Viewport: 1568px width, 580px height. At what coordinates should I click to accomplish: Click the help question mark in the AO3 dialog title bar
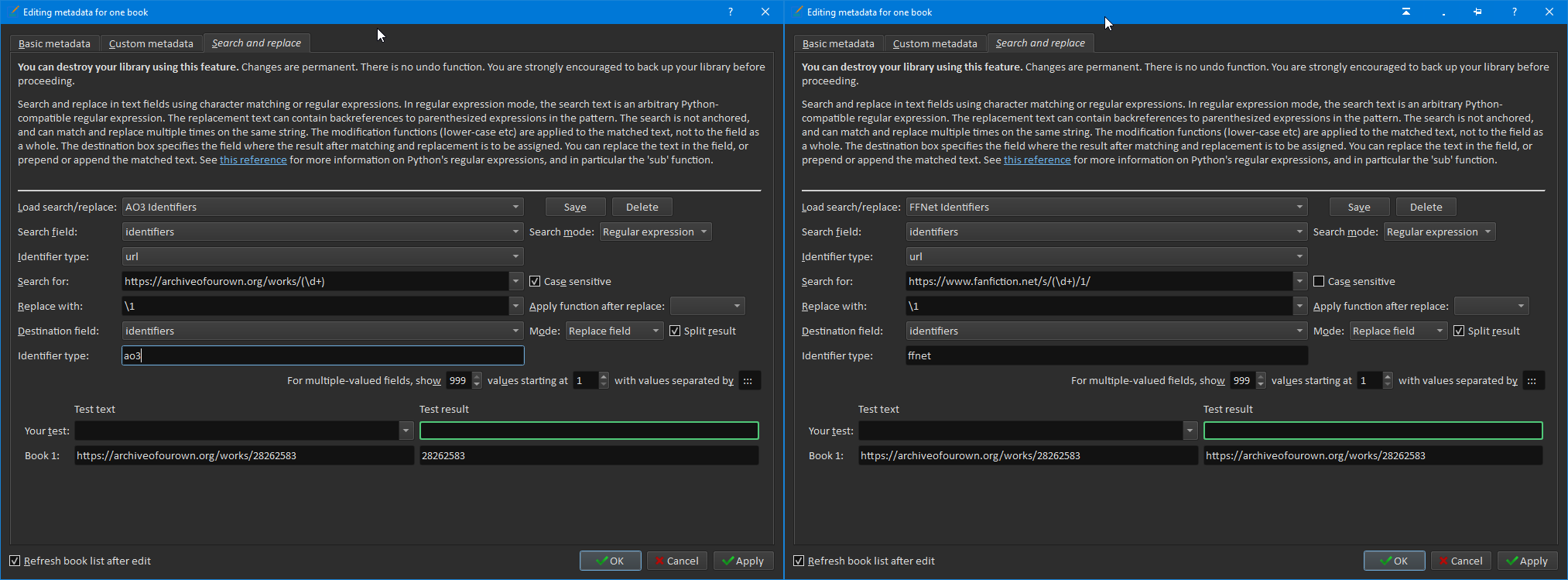pyautogui.click(x=730, y=12)
